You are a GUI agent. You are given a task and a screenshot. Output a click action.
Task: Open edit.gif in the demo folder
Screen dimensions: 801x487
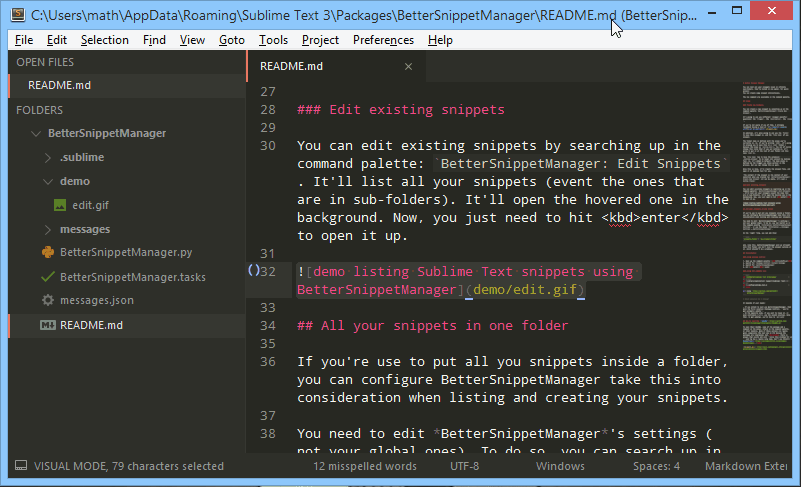[90, 205]
